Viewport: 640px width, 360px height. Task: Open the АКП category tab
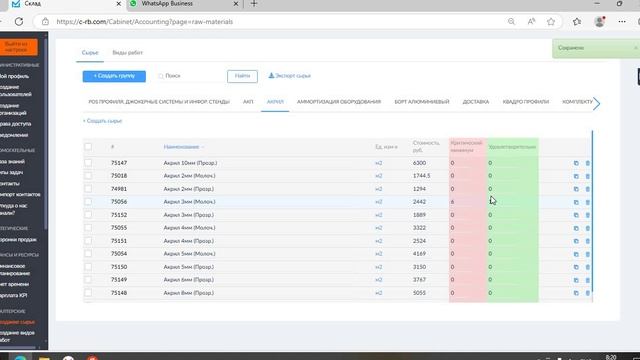(248, 102)
